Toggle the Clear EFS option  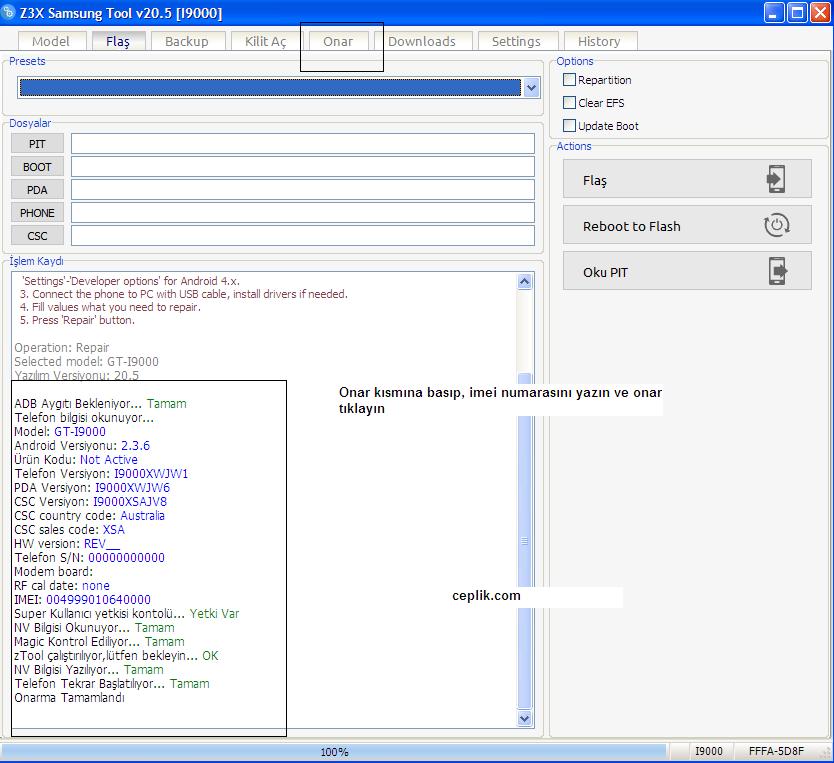569,103
